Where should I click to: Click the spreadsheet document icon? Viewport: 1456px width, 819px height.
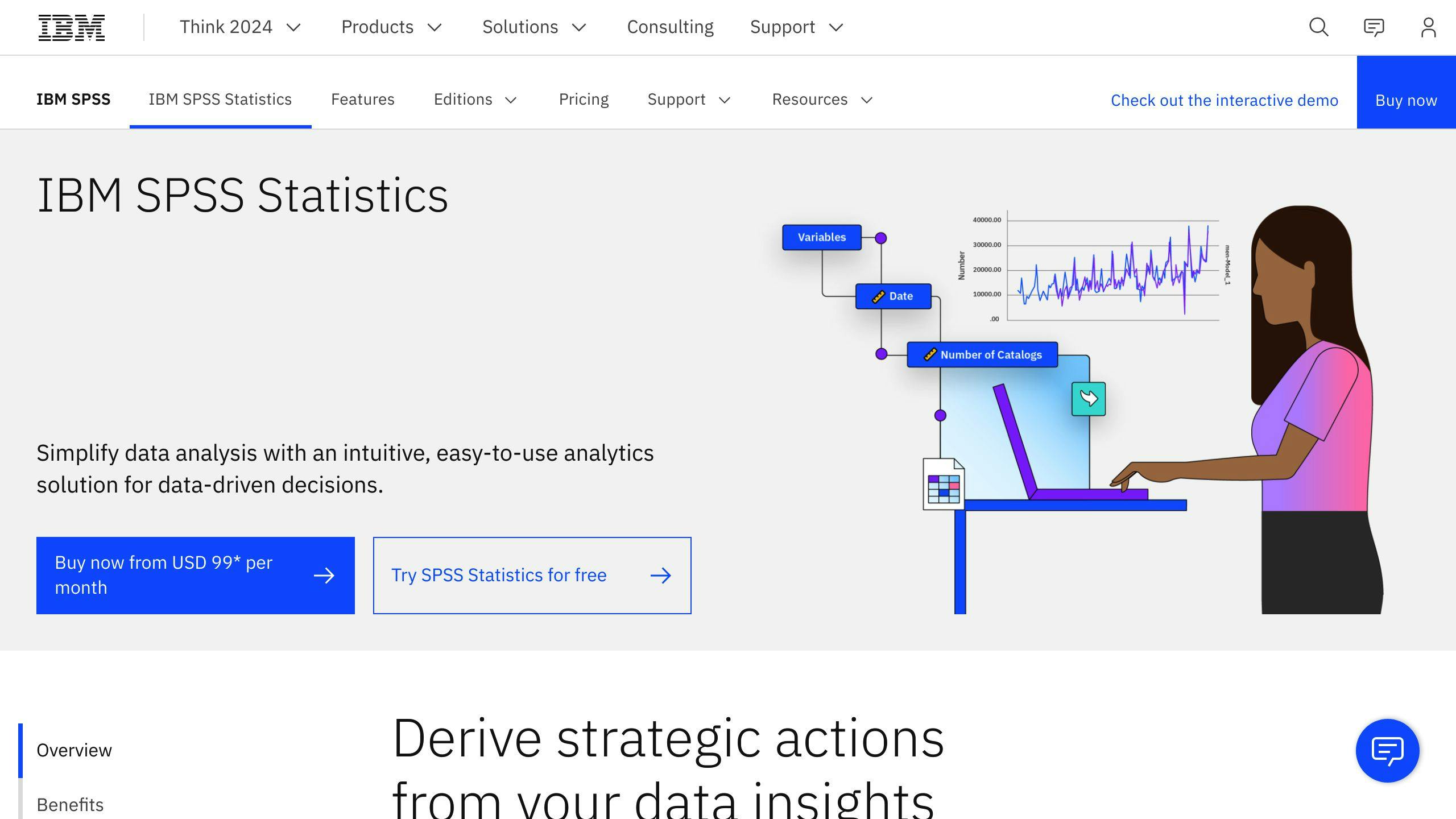coord(944,484)
